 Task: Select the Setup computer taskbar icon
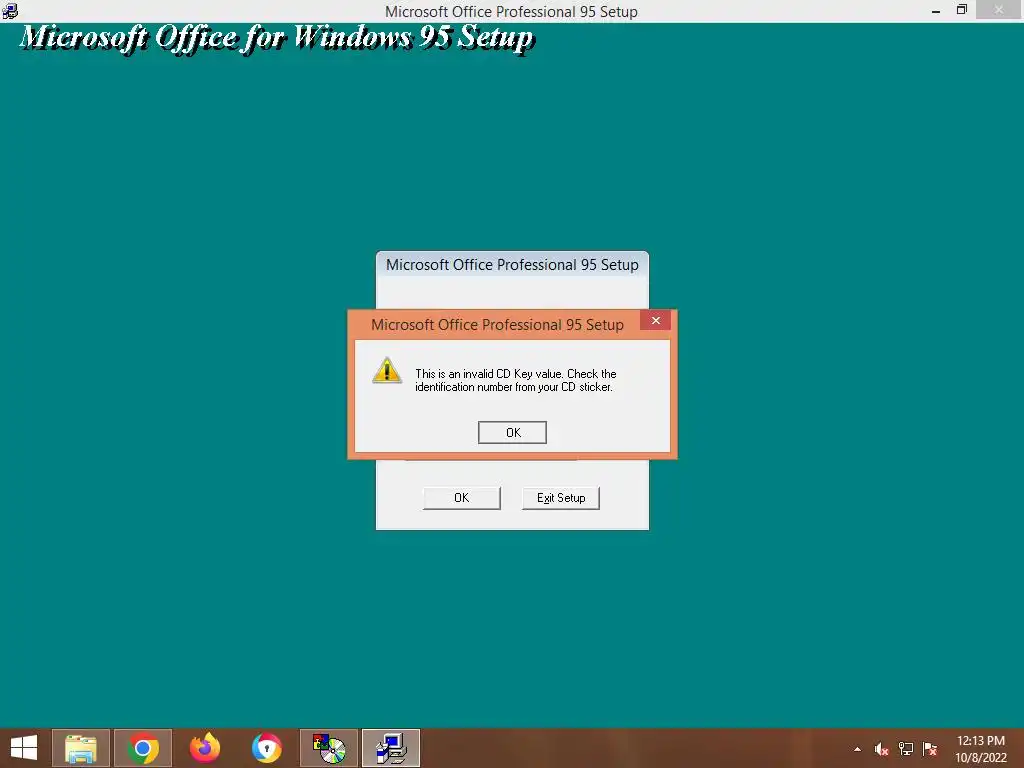[x=391, y=748]
